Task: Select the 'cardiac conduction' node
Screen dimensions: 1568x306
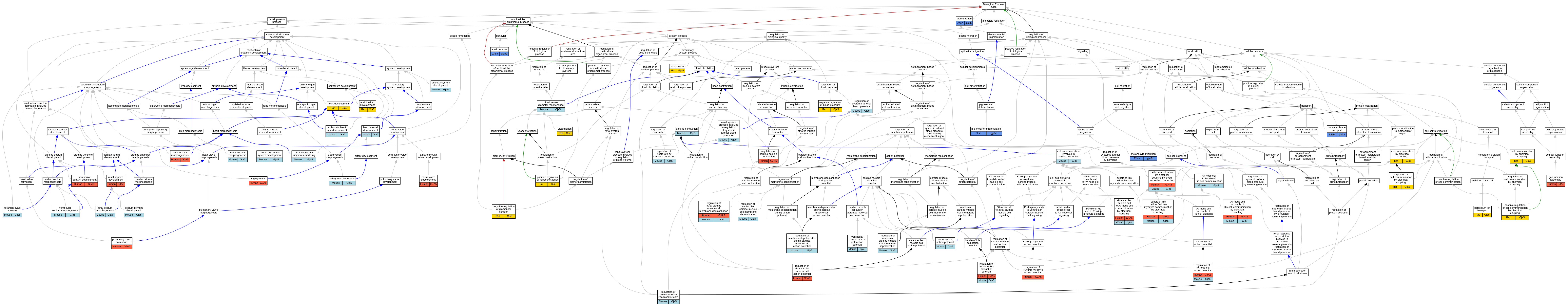Action: click(687, 131)
